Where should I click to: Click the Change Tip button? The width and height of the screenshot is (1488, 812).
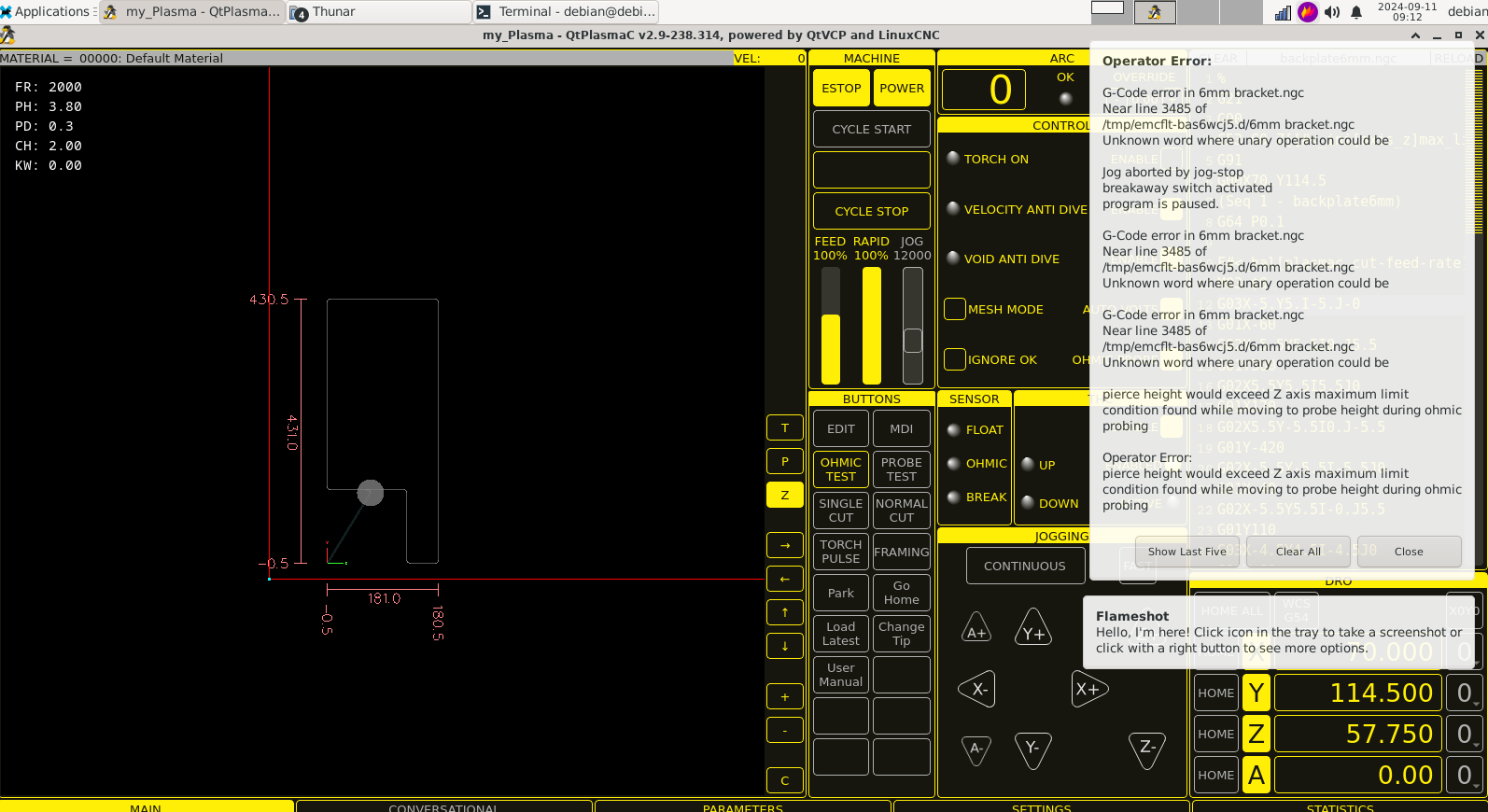[902, 634]
